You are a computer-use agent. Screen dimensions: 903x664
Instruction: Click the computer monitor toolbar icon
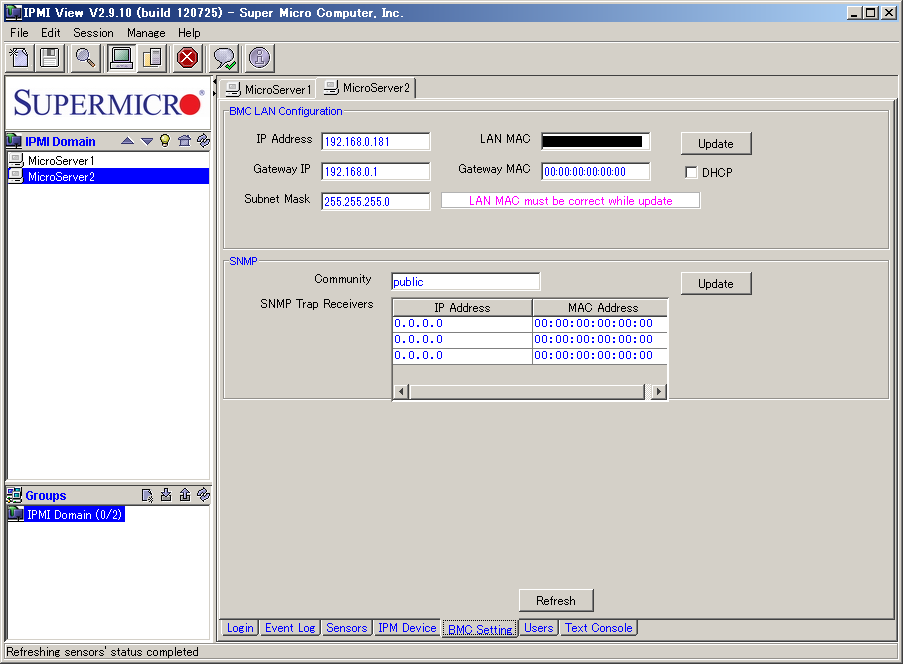pos(121,58)
